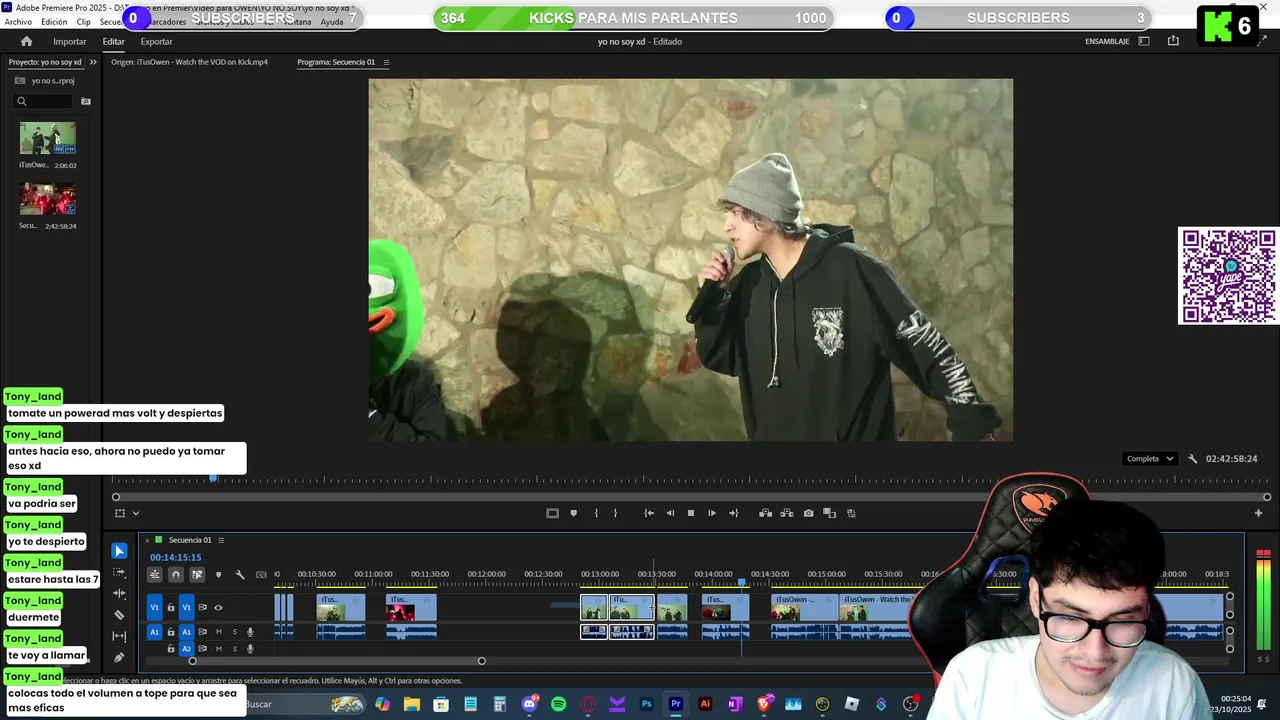This screenshot has width=1280, height=720.
Task: Toggle A2 track lock
Action: click(x=171, y=649)
